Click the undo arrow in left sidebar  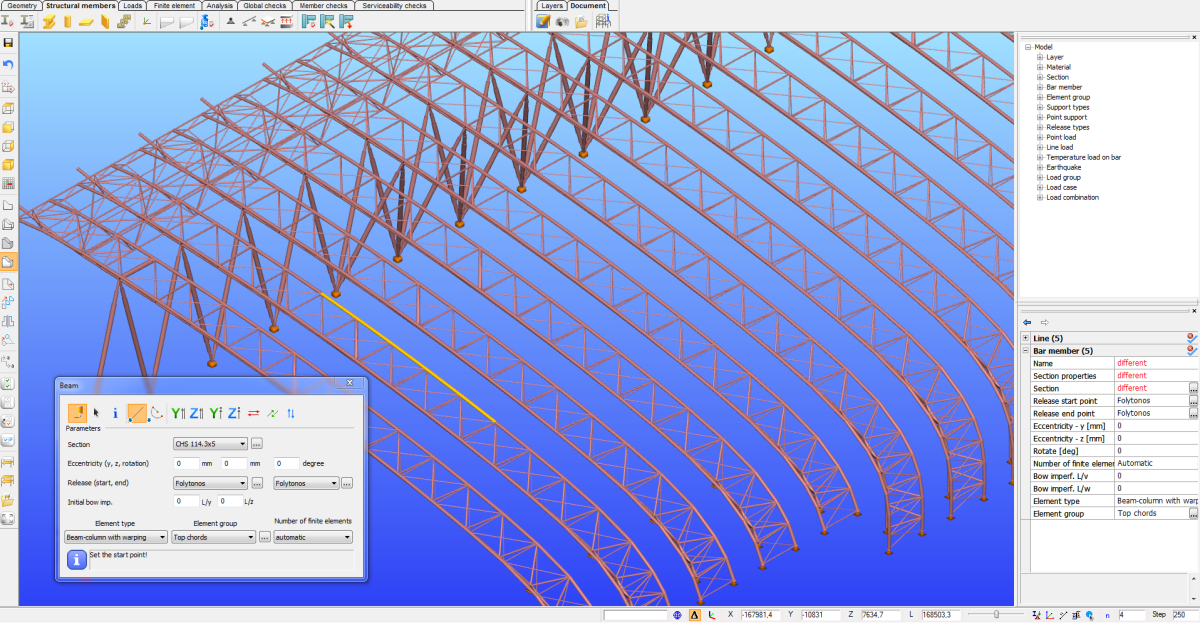(8, 64)
